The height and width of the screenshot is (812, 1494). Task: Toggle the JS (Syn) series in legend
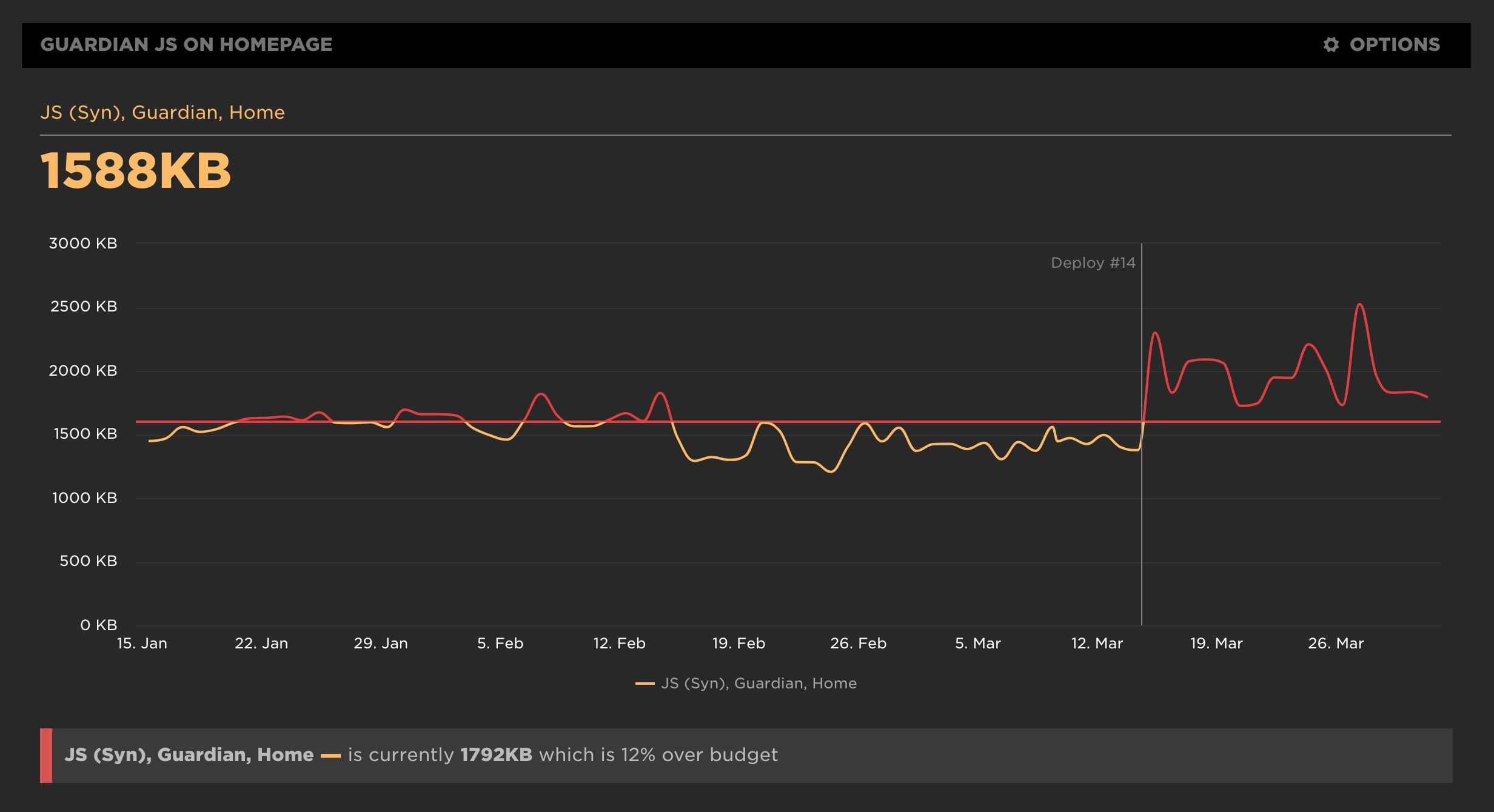pyautogui.click(x=758, y=684)
